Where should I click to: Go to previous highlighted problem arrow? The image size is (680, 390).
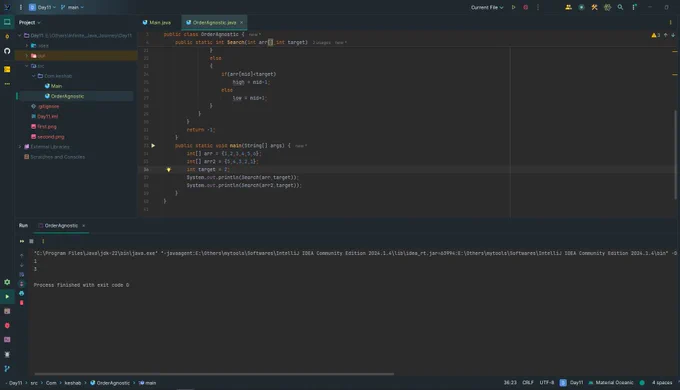pos(666,35)
